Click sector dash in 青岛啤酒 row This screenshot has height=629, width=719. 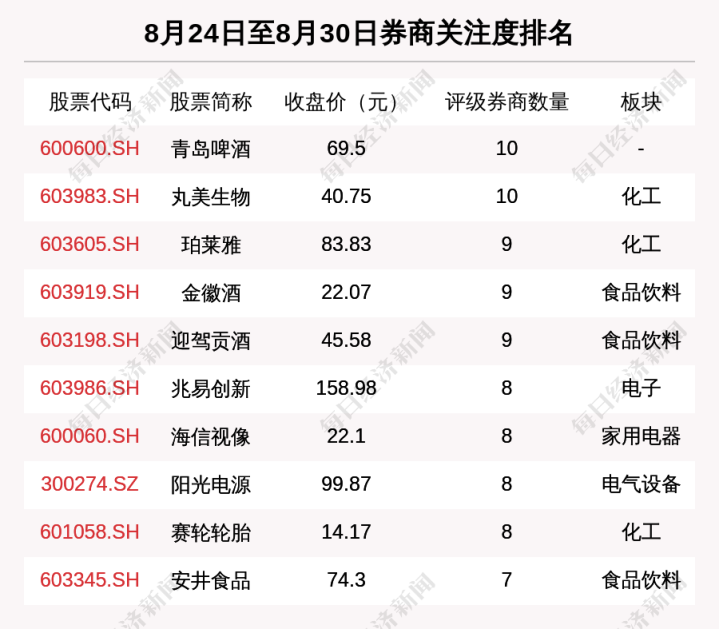point(641,149)
